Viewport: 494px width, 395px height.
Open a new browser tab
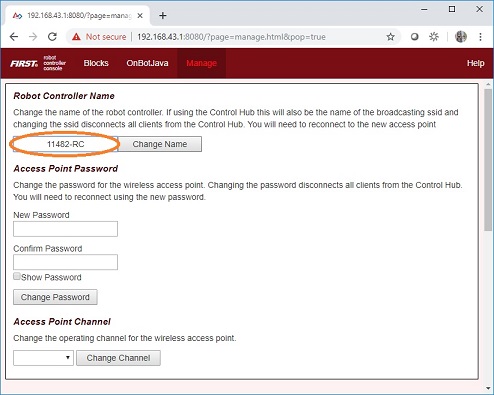(163, 16)
